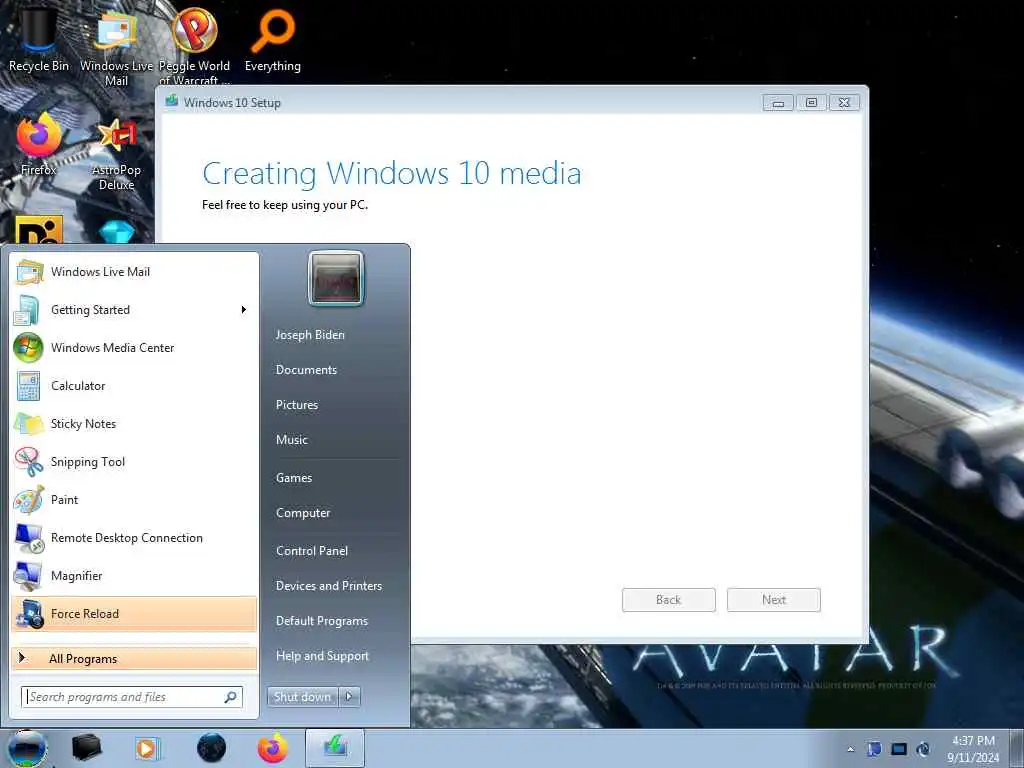Open the Paint program icon
The height and width of the screenshot is (768, 1024).
click(28, 500)
